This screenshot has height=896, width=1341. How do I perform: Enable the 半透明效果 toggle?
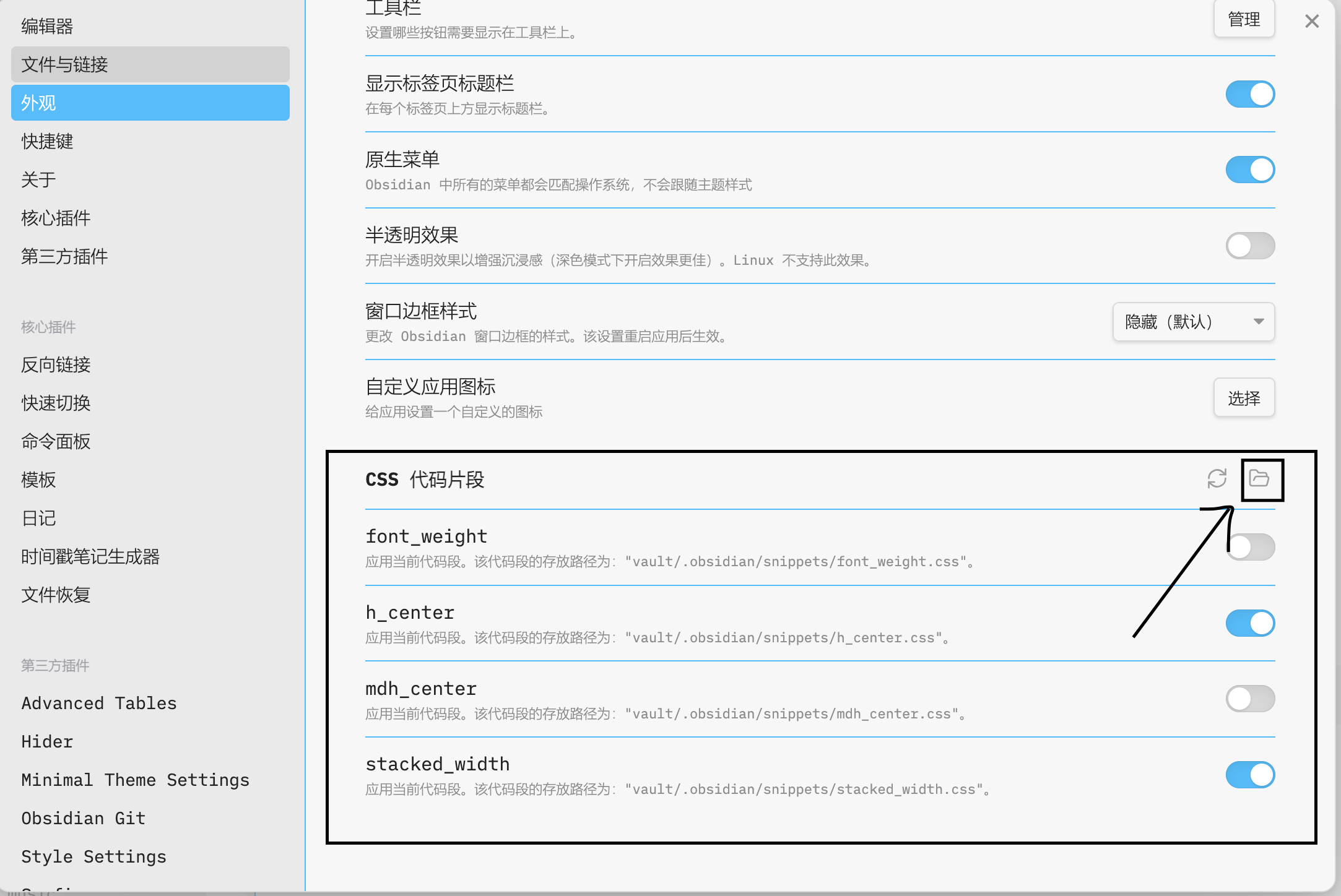coord(1249,246)
